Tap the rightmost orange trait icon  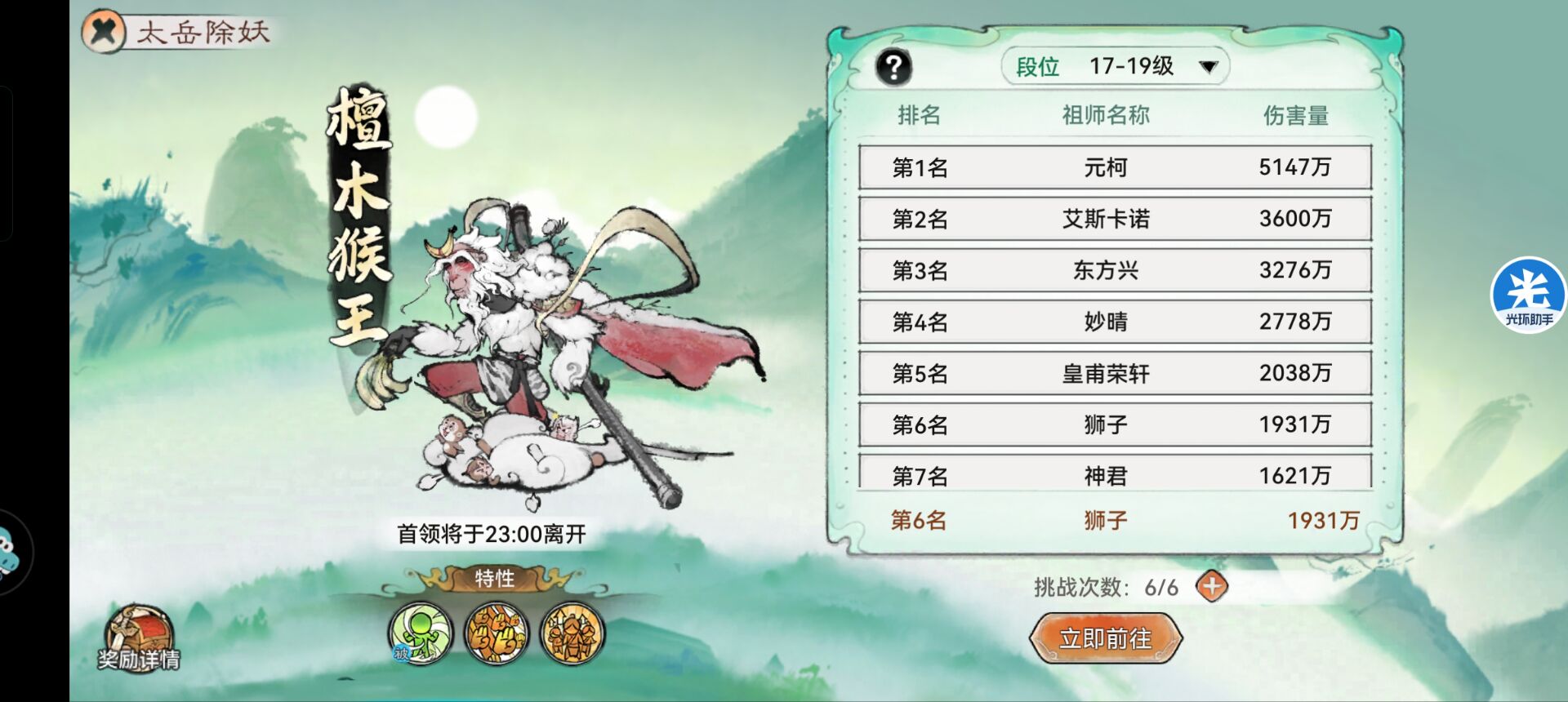click(x=572, y=633)
